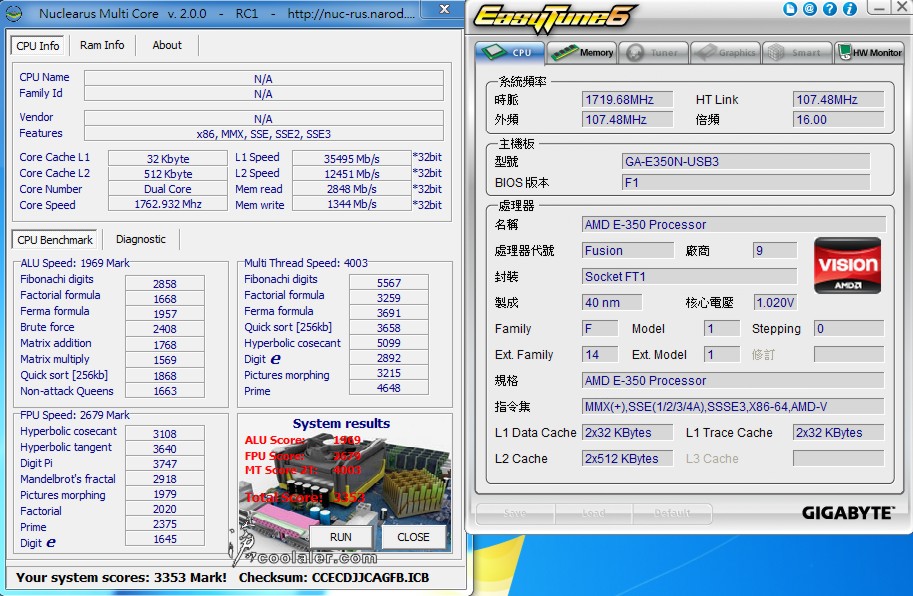Open the About tab in Nuclearus
Screen dimensions: 913x596
coord(167,45)
